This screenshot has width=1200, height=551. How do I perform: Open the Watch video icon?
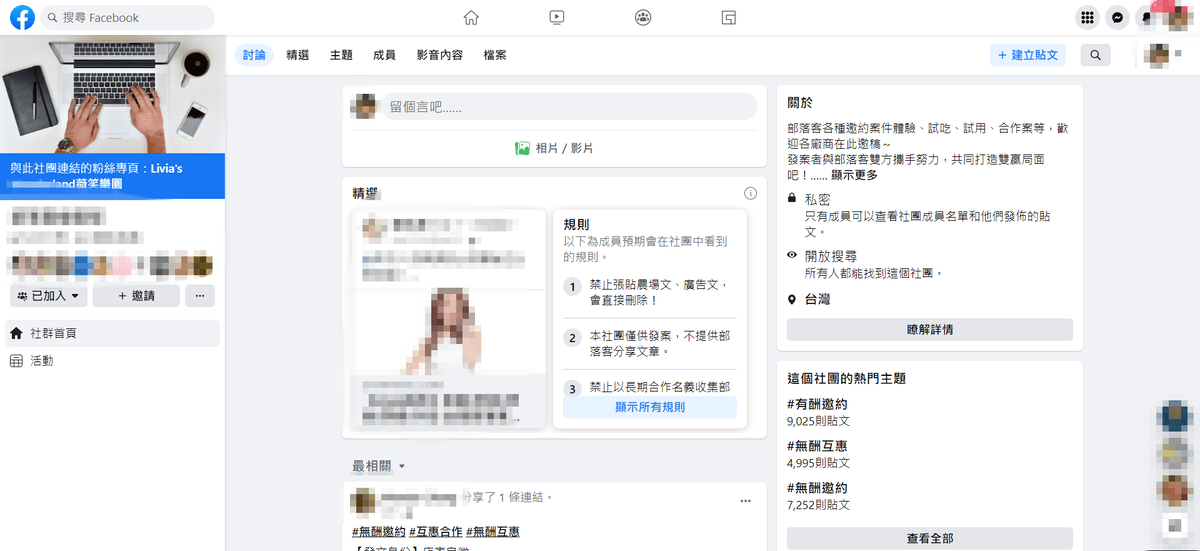[x=557, y=17]
